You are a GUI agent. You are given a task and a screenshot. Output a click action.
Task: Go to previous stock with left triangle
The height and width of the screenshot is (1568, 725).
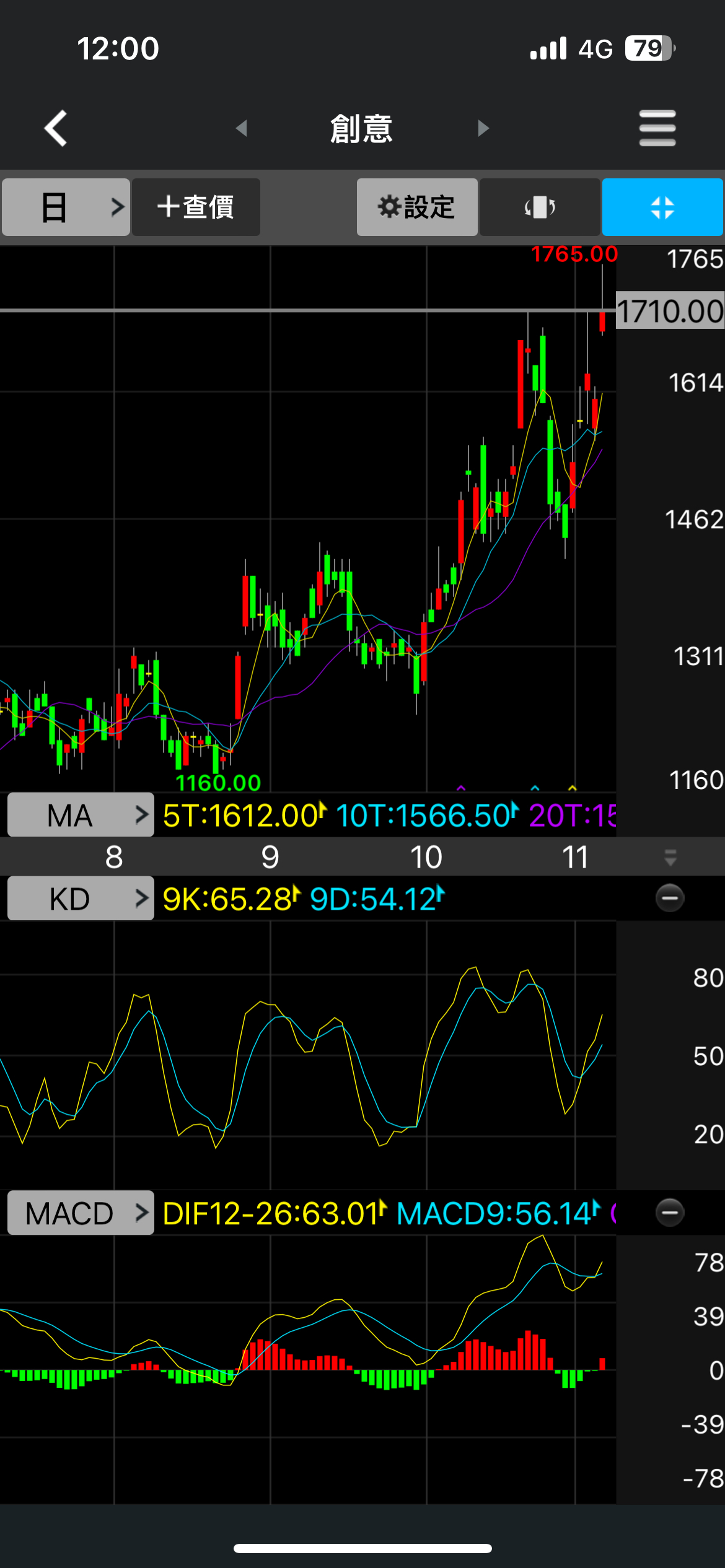point(242,128)
